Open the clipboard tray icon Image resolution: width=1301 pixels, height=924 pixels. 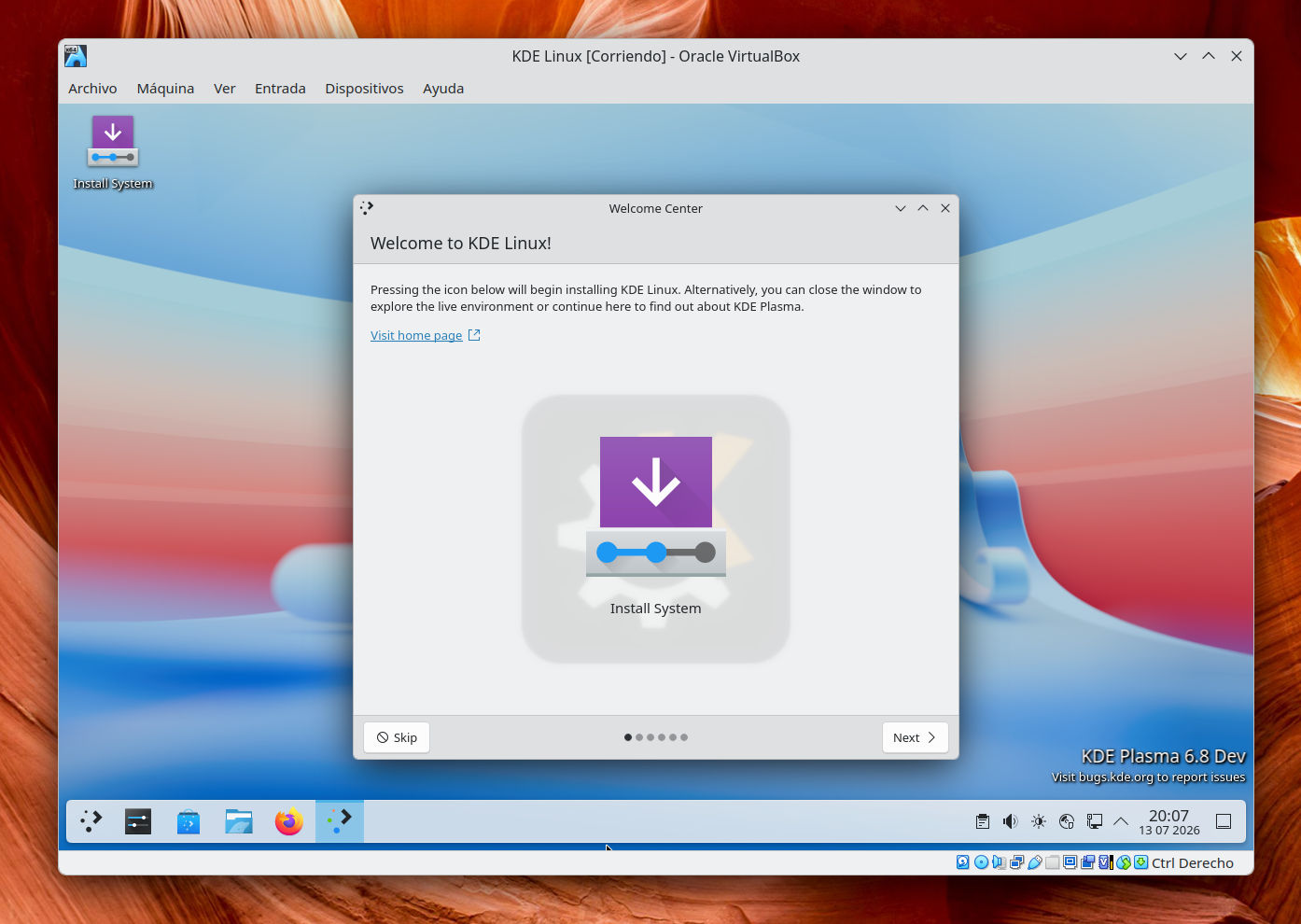click(x=983, y=821)
